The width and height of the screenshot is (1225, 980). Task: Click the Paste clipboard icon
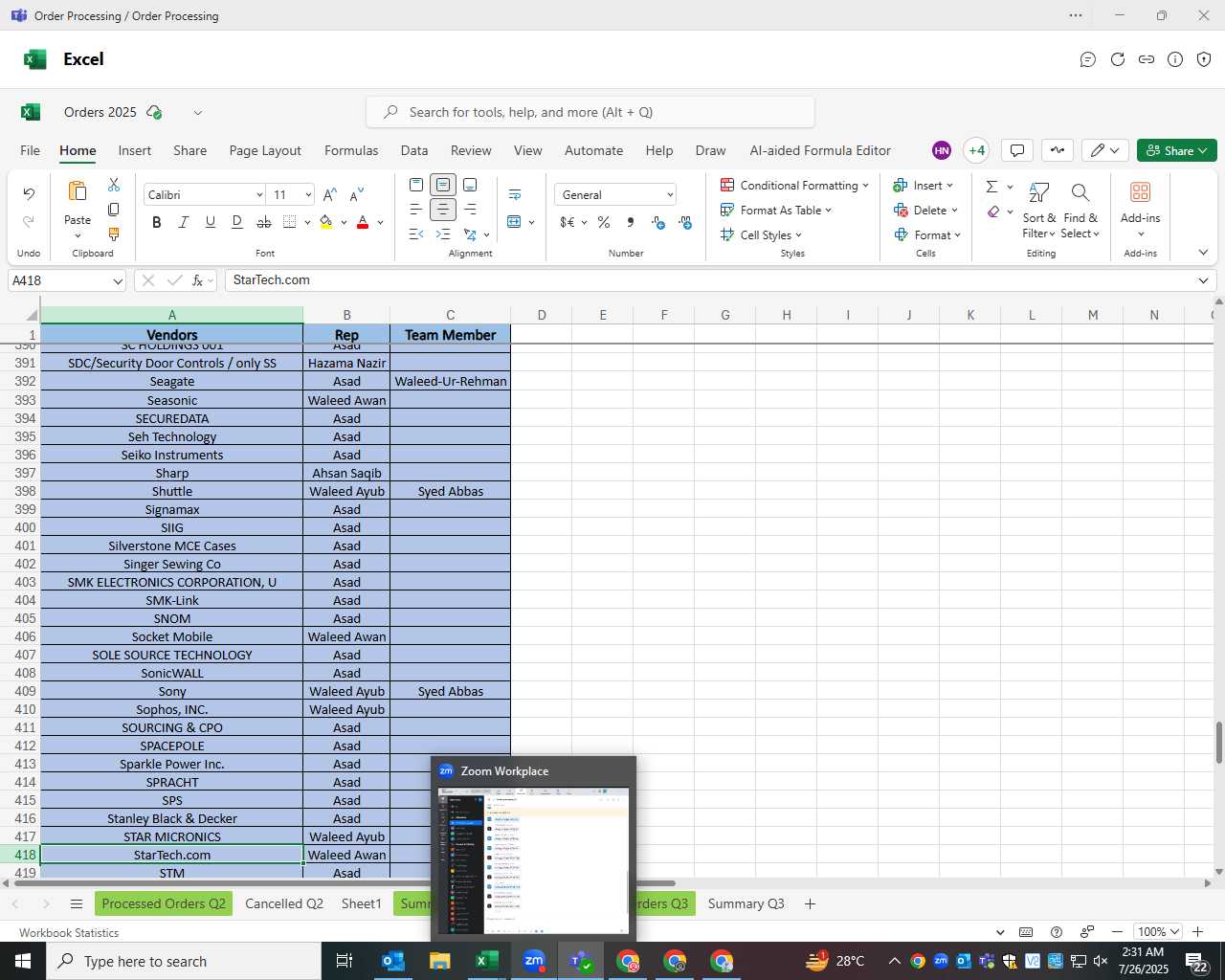click(78, 192)
